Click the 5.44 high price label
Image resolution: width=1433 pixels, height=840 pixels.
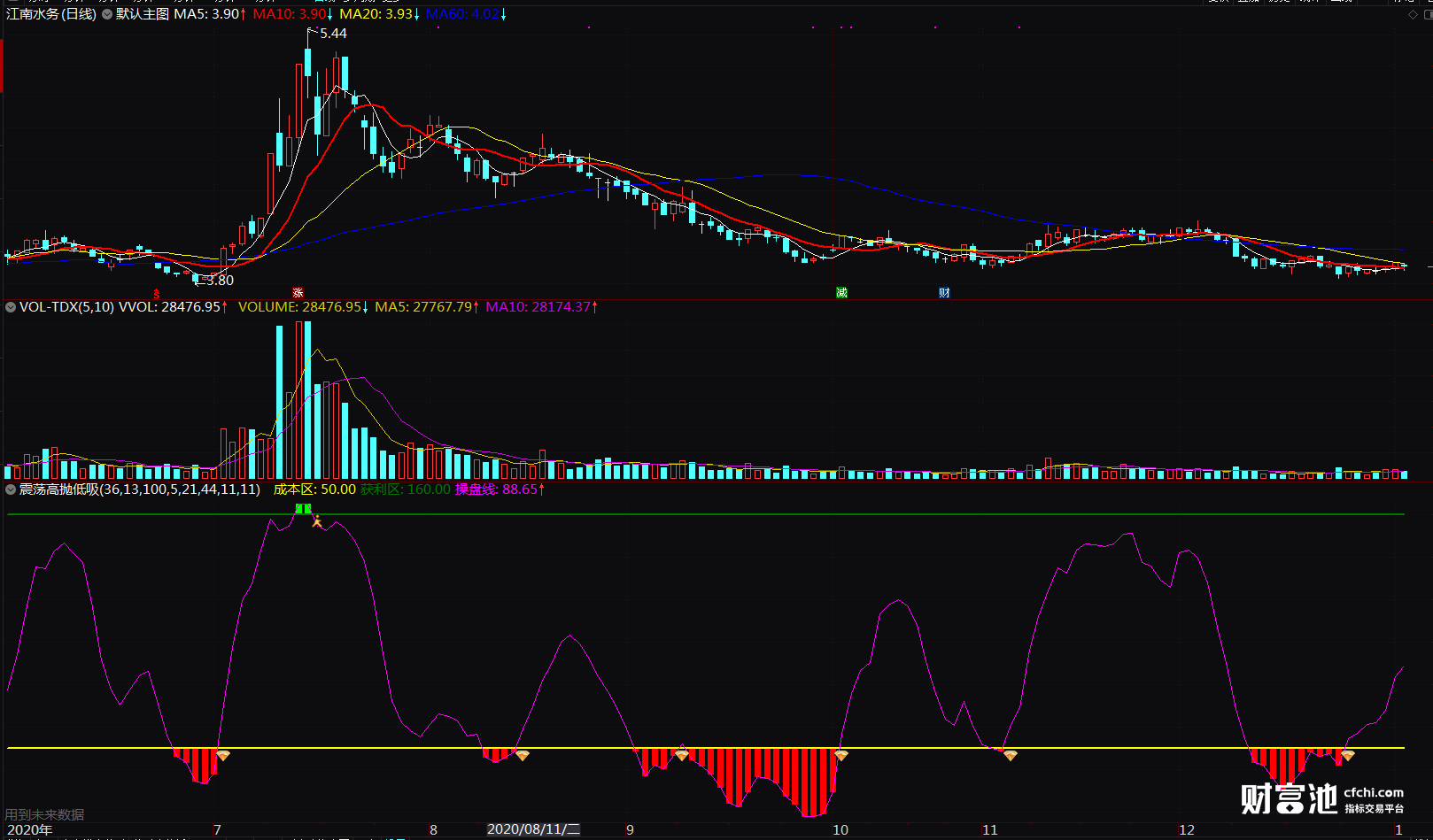point(333,34)
